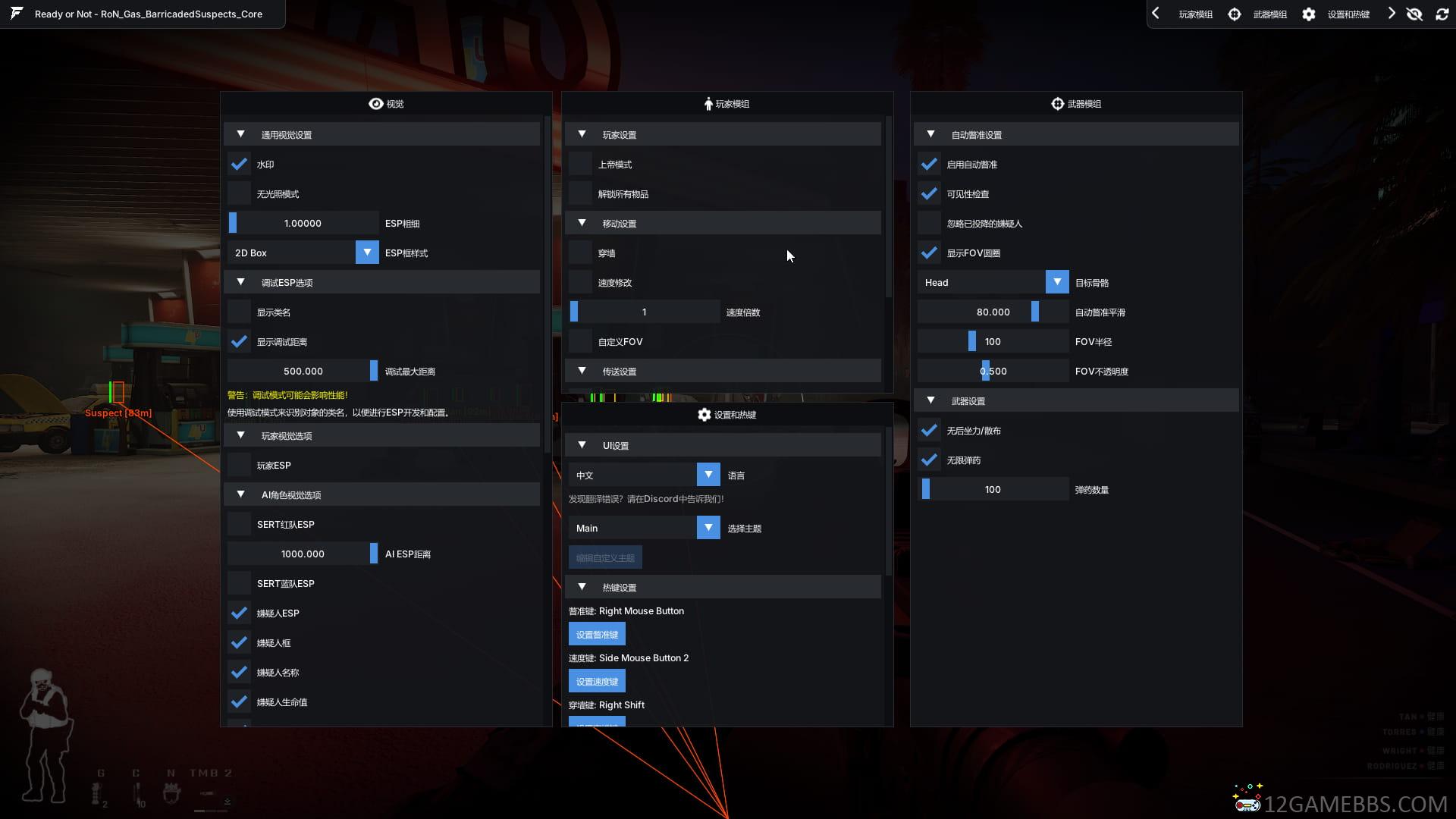Click the 自动瞄准平滑 slider

993,312
